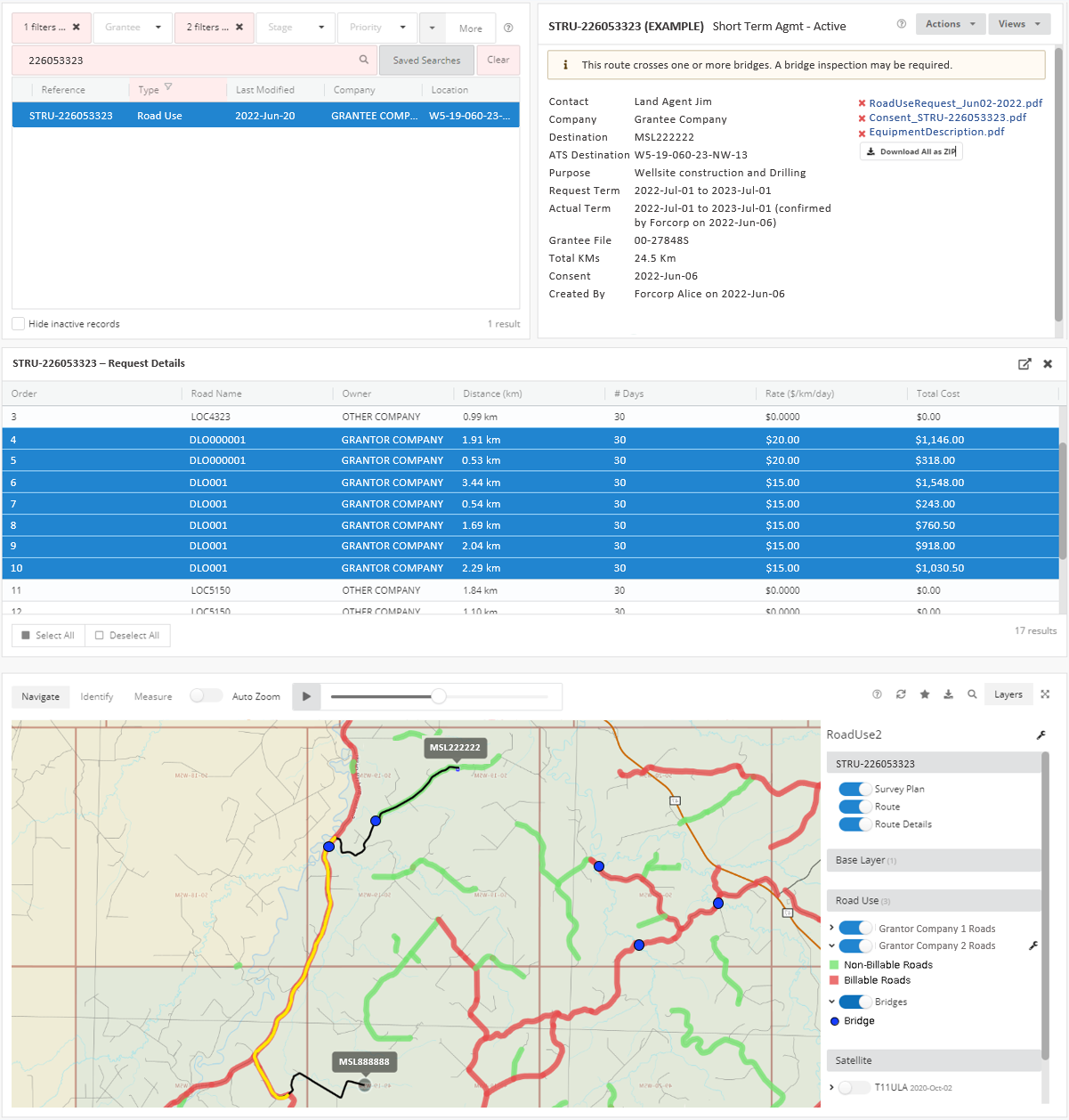Switch to the Measure map tool
1069x1120 pixels.
tap(153, 697)
